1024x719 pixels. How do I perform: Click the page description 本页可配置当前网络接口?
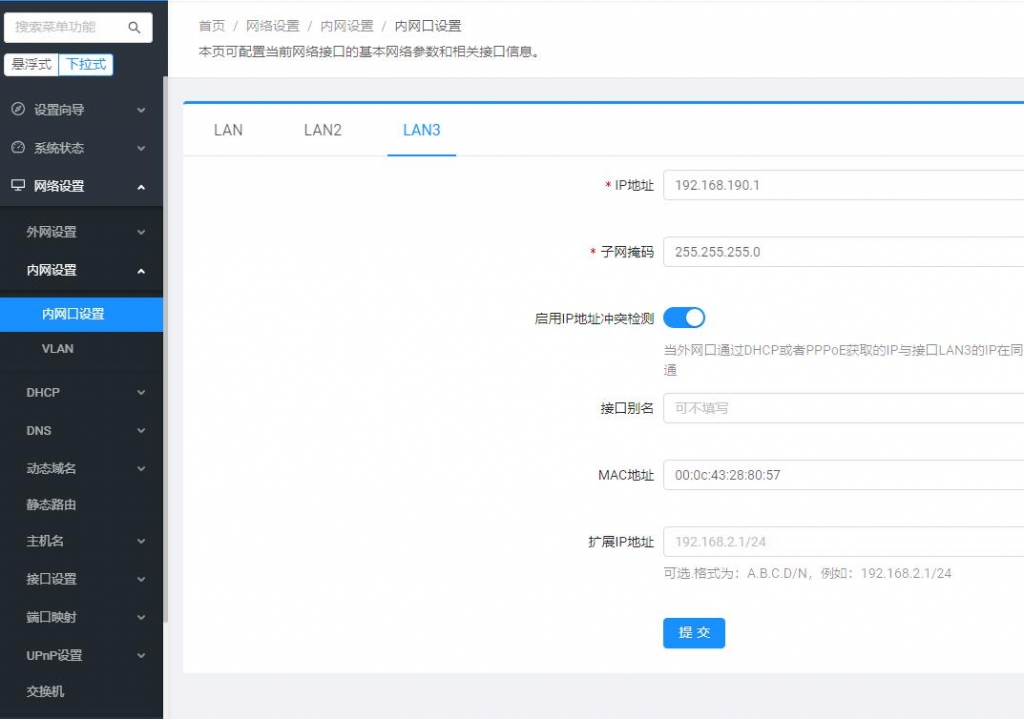pos(369,52)
